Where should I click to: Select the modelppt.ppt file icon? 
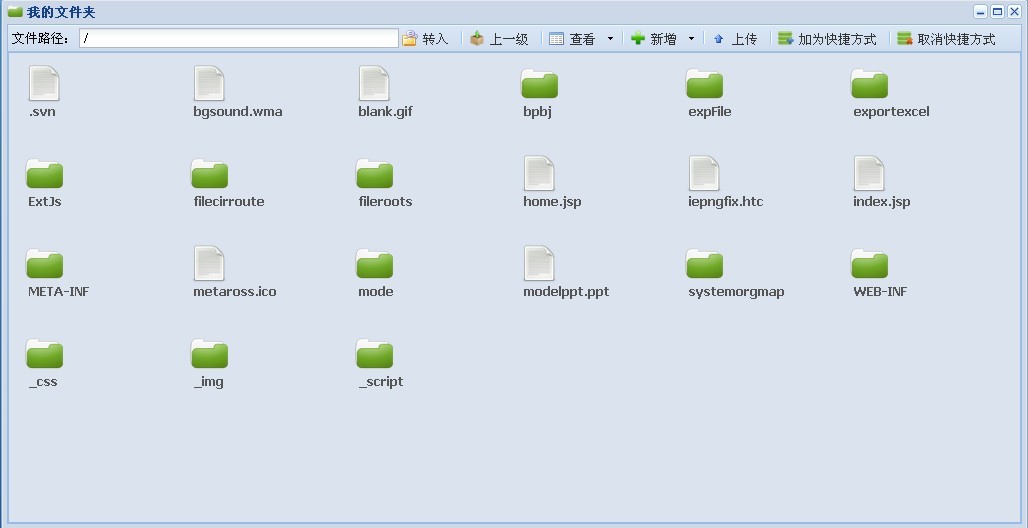click(x=540, y=263)
